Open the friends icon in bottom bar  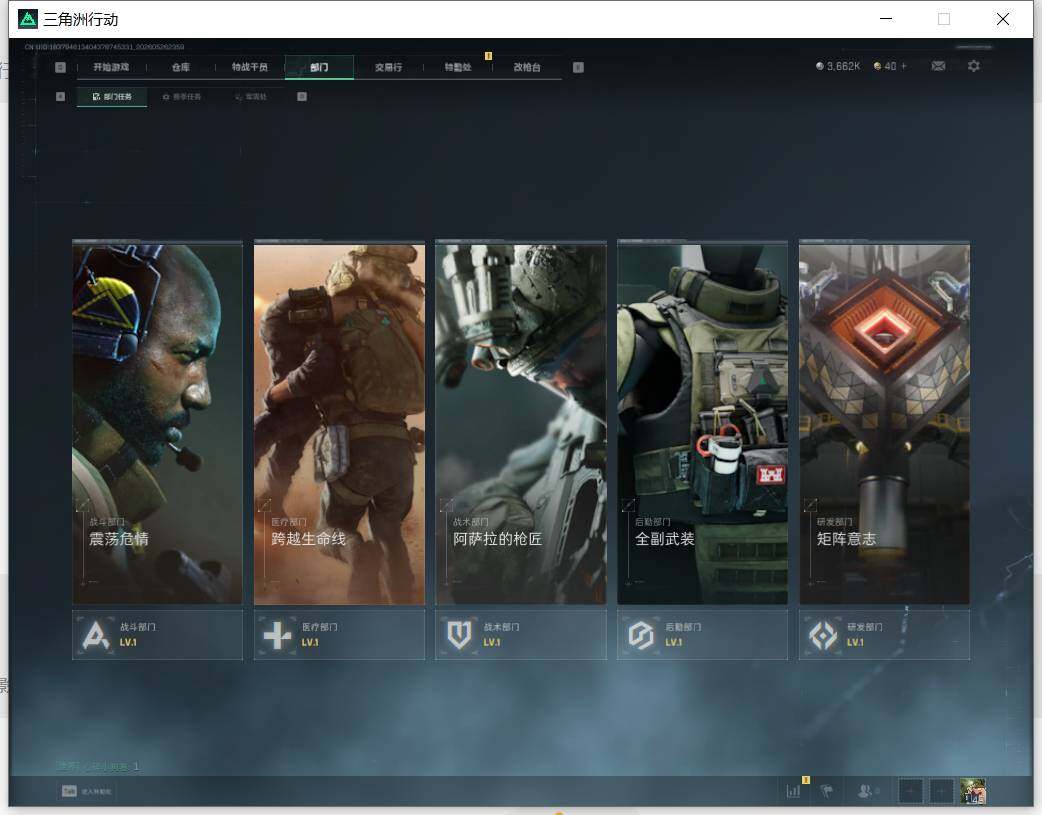point(866,791)
